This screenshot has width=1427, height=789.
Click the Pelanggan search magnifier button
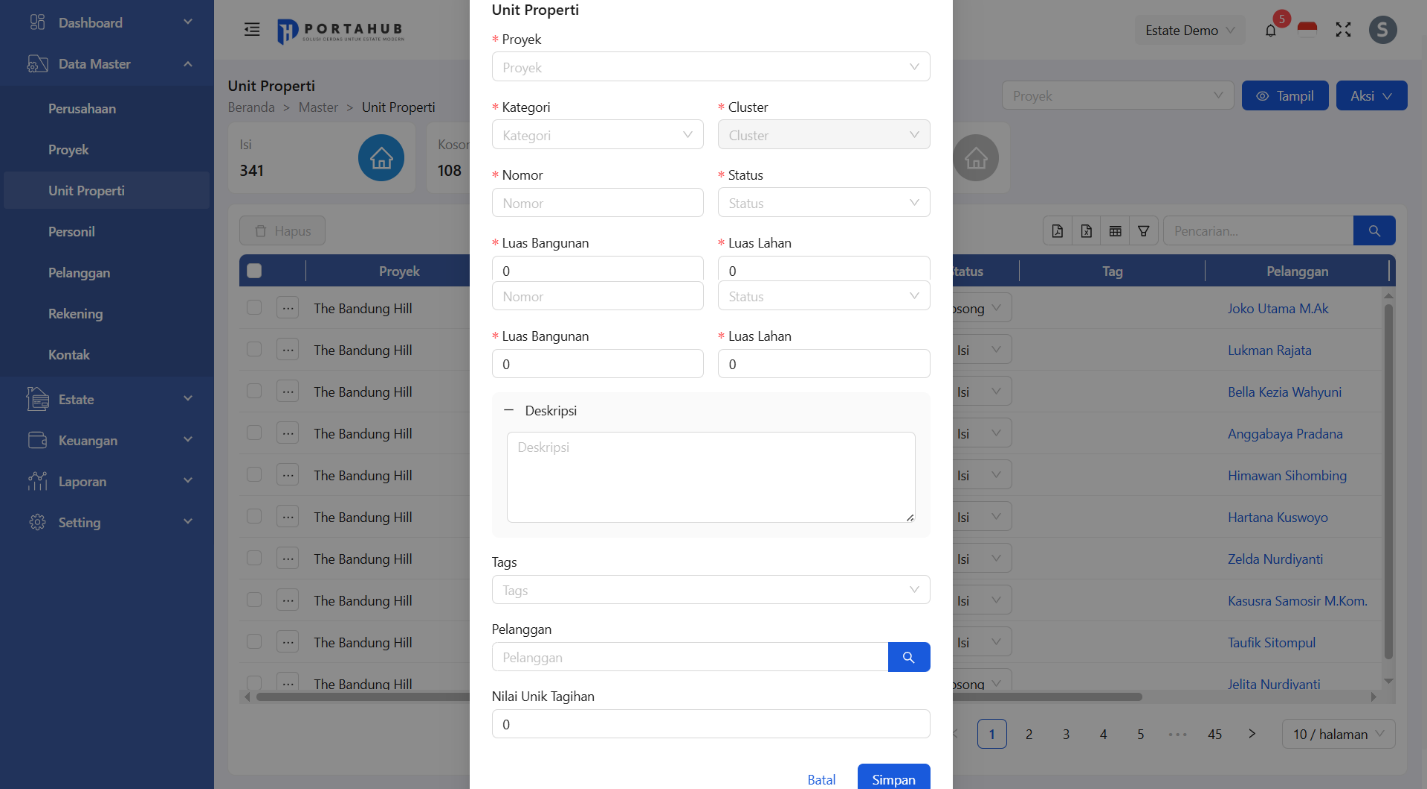908,657
